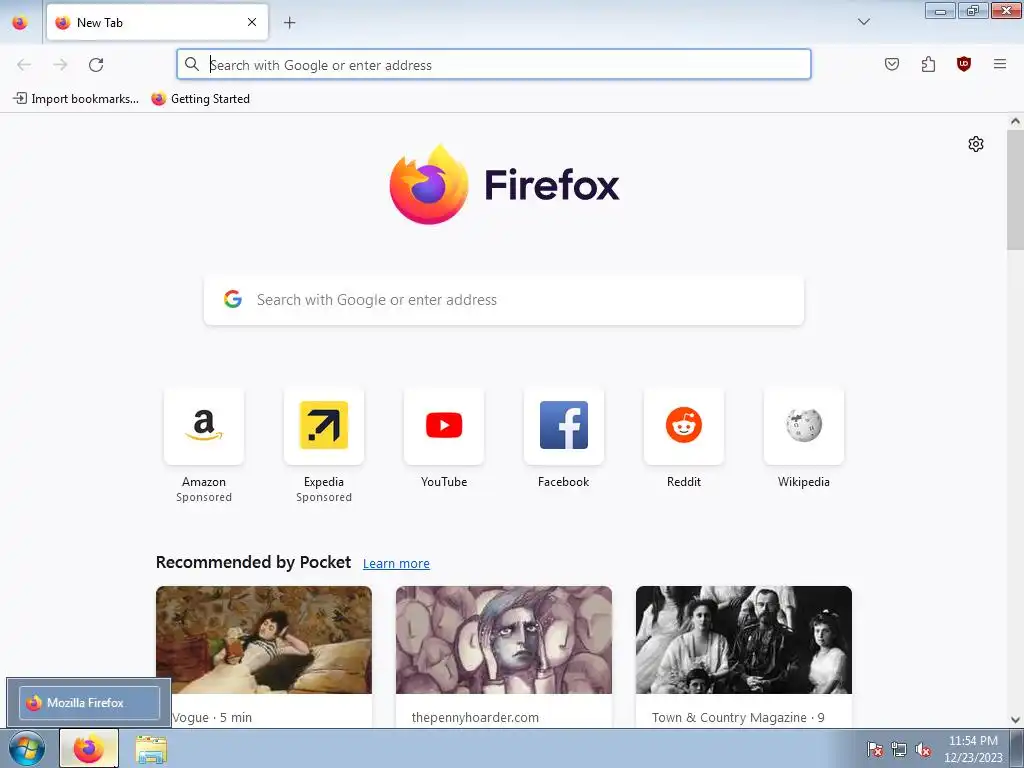This screenshot has height=768, width=1024.
Task: Click Import bookmarks in bookmarks toolbar
Action: [x=76, y=99]
